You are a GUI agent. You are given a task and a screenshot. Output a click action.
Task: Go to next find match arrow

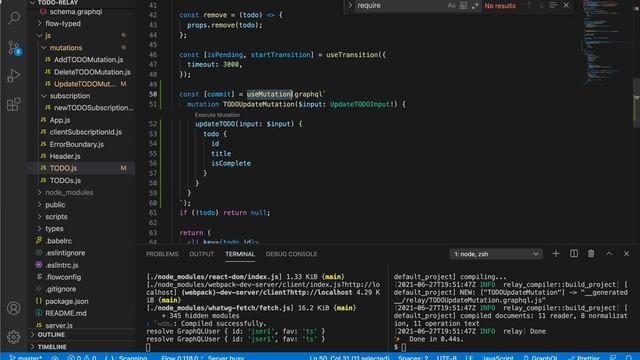pos(541,5)
